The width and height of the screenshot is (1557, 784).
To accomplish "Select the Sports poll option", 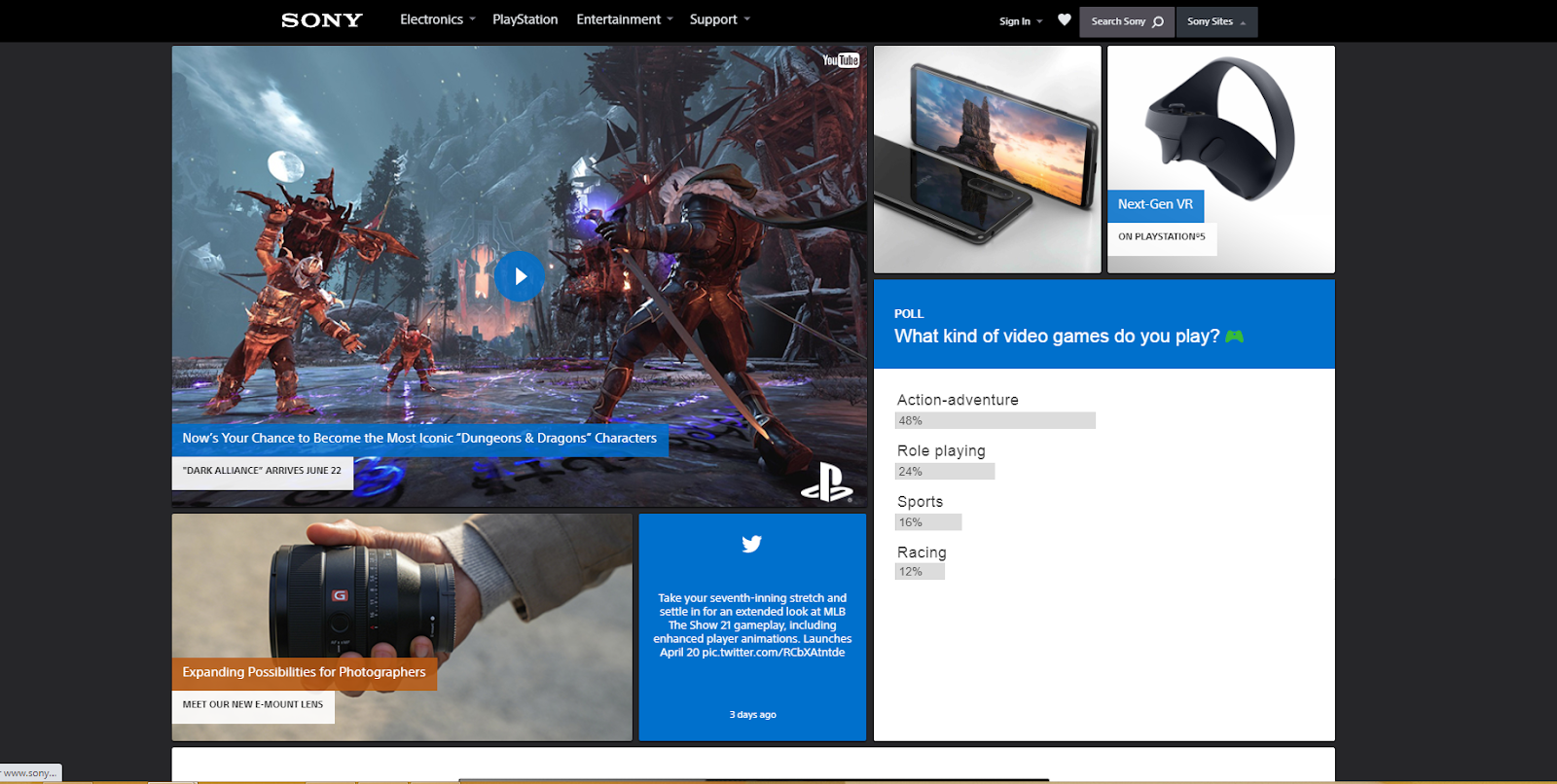I will pyautogui.click(x=920, y=502).
